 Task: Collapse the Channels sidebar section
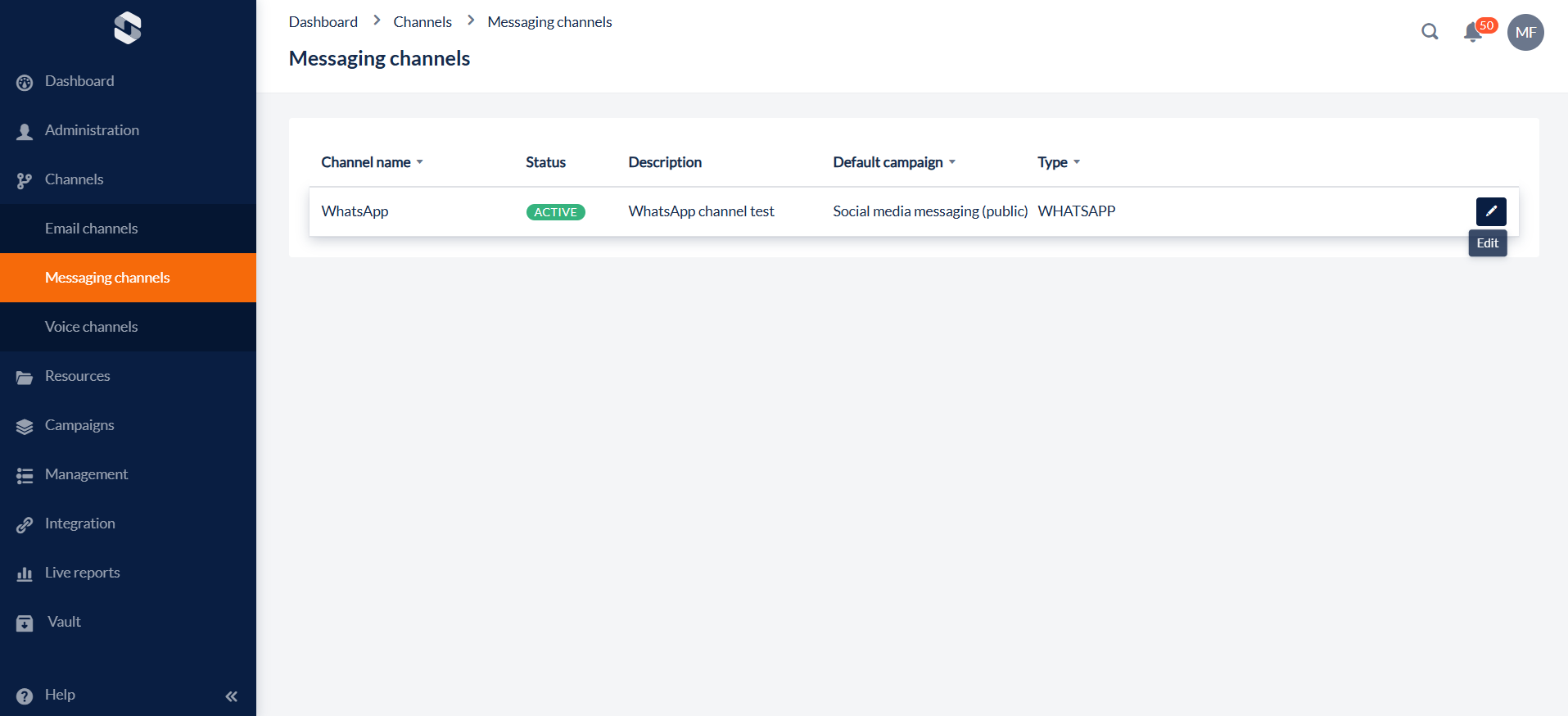(74, 179)
